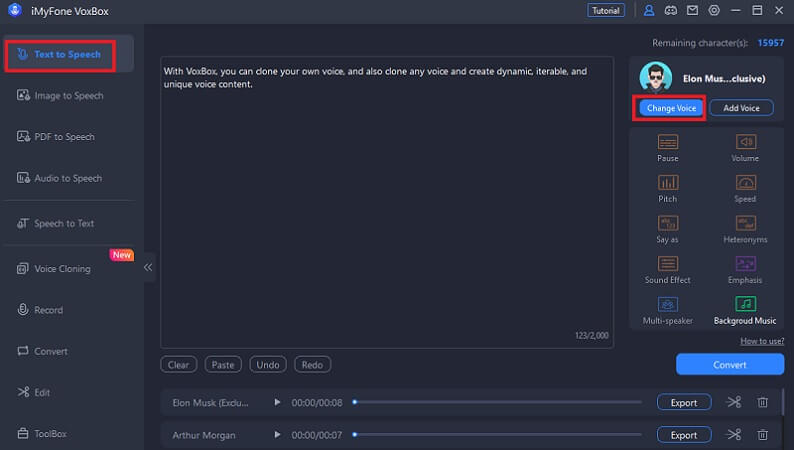The image size is (794, 450).
Task: Open the ToolBox section
Action: tap(43, 434)
